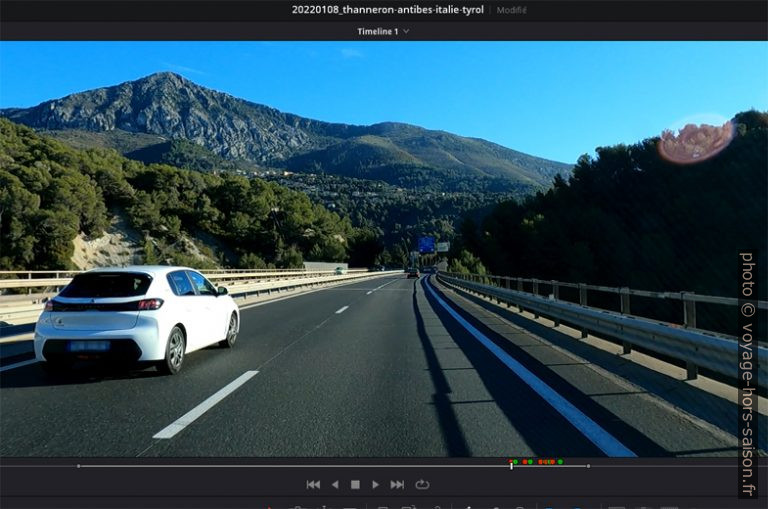Play the video in reverse
768x509 pixels.
335,485
